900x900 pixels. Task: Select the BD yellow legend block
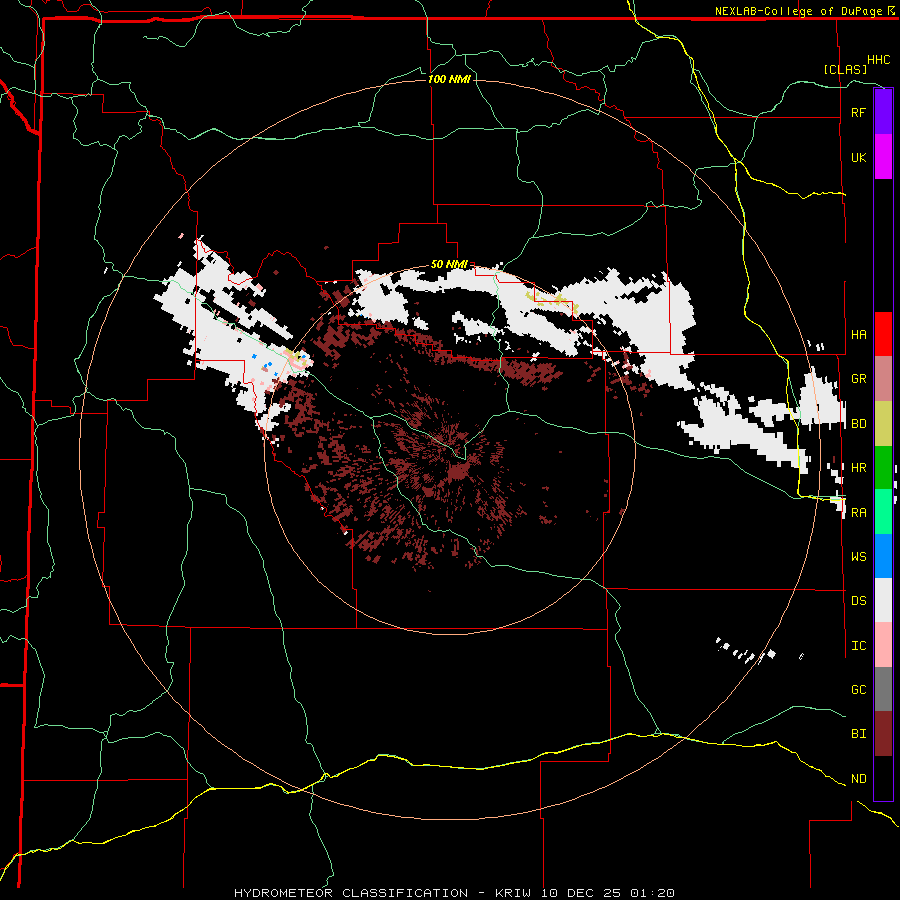(883, 424)
